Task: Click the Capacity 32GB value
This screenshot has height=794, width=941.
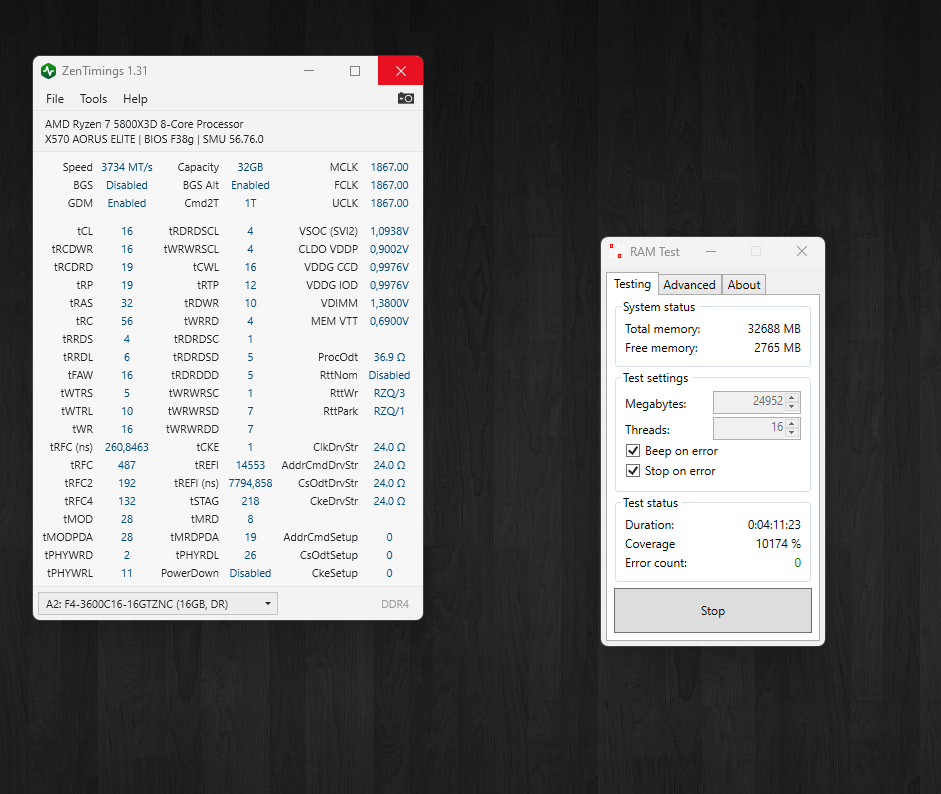Action: tap(250, 167)
